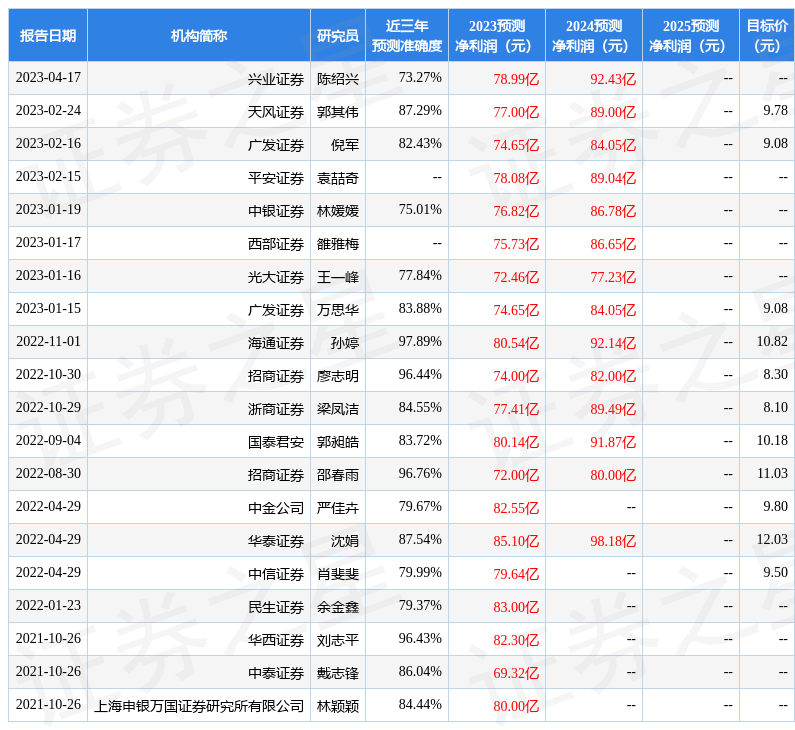Click researcher 余金鑫
795x730 pixels.
pos(338,606)
